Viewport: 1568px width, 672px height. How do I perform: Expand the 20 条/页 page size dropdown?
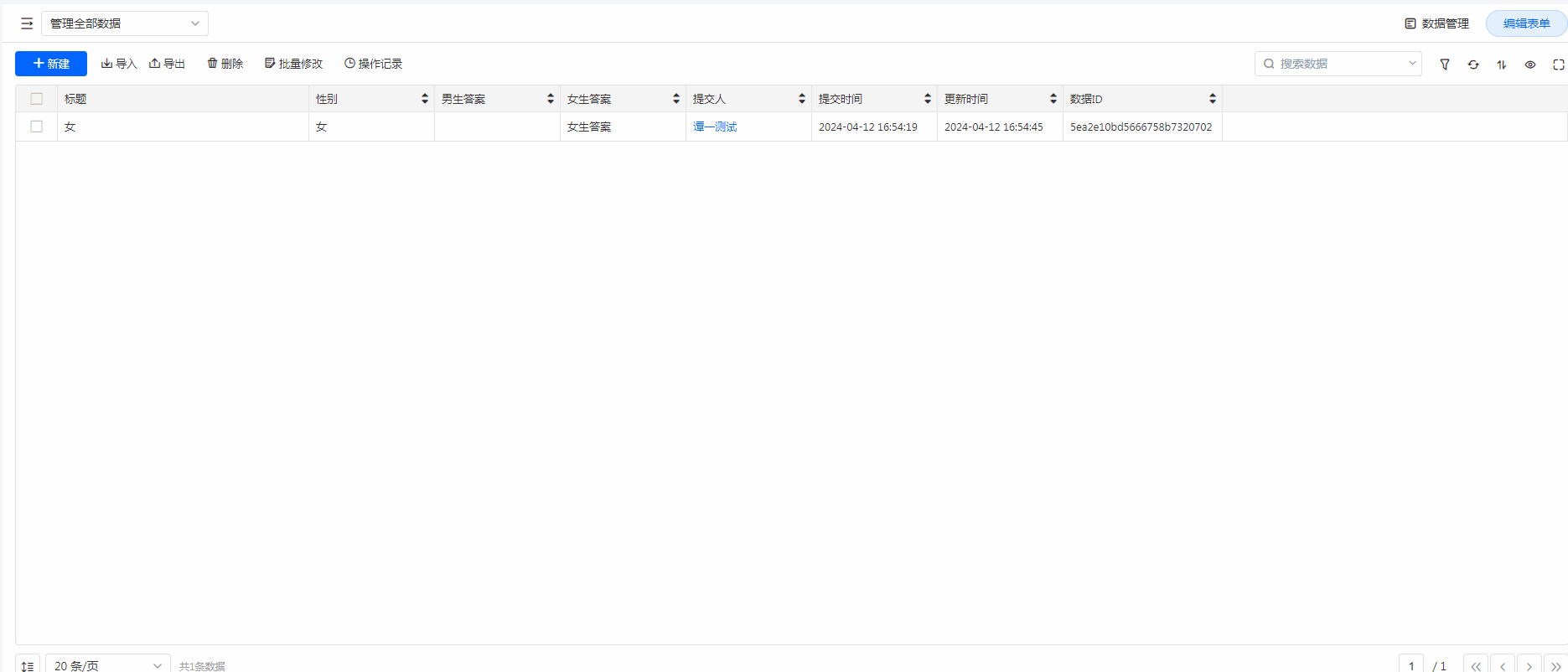[108, 665]
